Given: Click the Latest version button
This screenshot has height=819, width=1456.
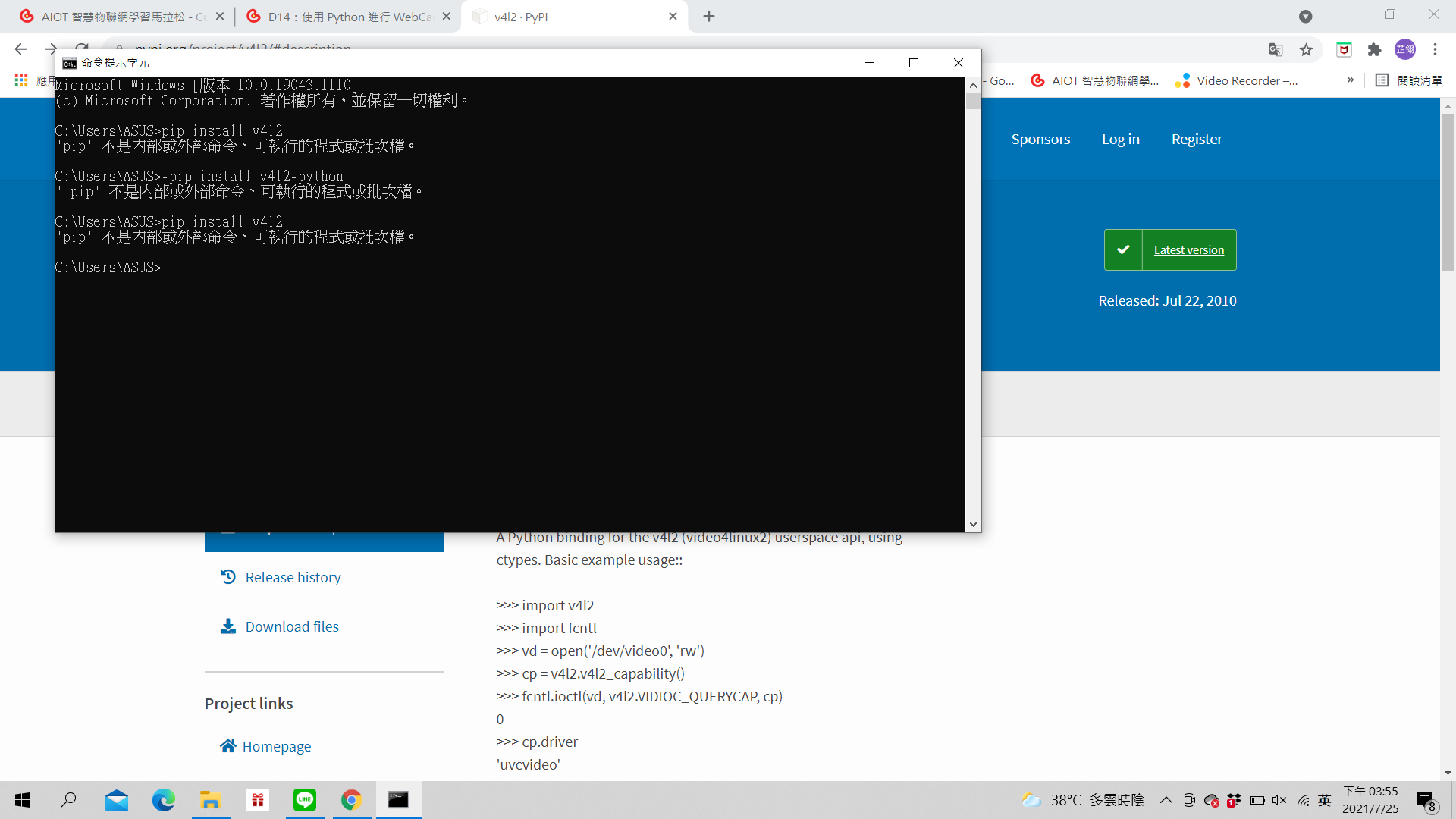Looking at the screenshot, I should 1170,250.
